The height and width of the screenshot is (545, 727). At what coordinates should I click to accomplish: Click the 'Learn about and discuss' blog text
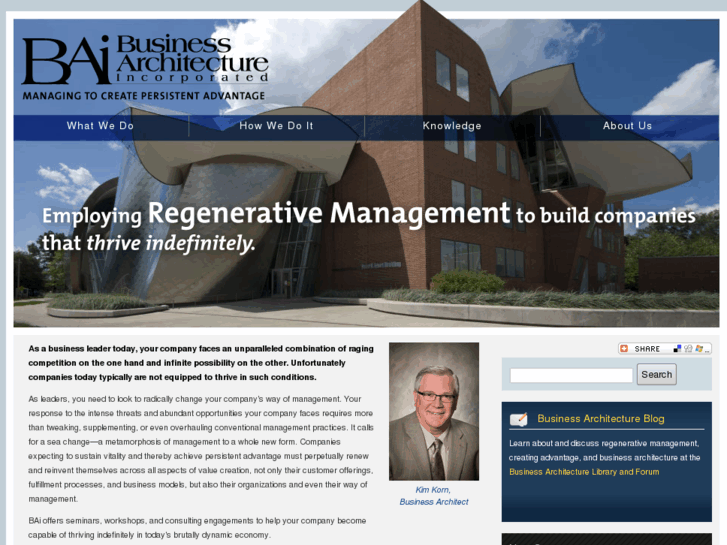tap(604, 450)
